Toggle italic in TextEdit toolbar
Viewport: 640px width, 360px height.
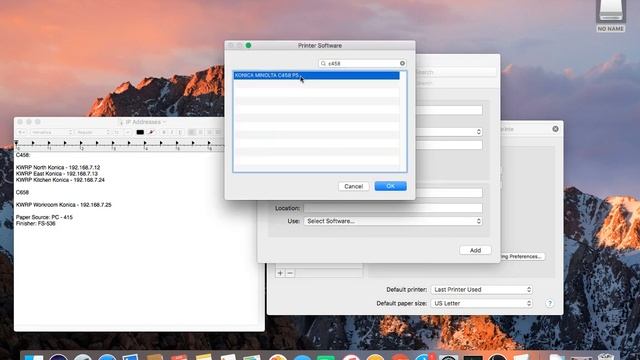172,132
